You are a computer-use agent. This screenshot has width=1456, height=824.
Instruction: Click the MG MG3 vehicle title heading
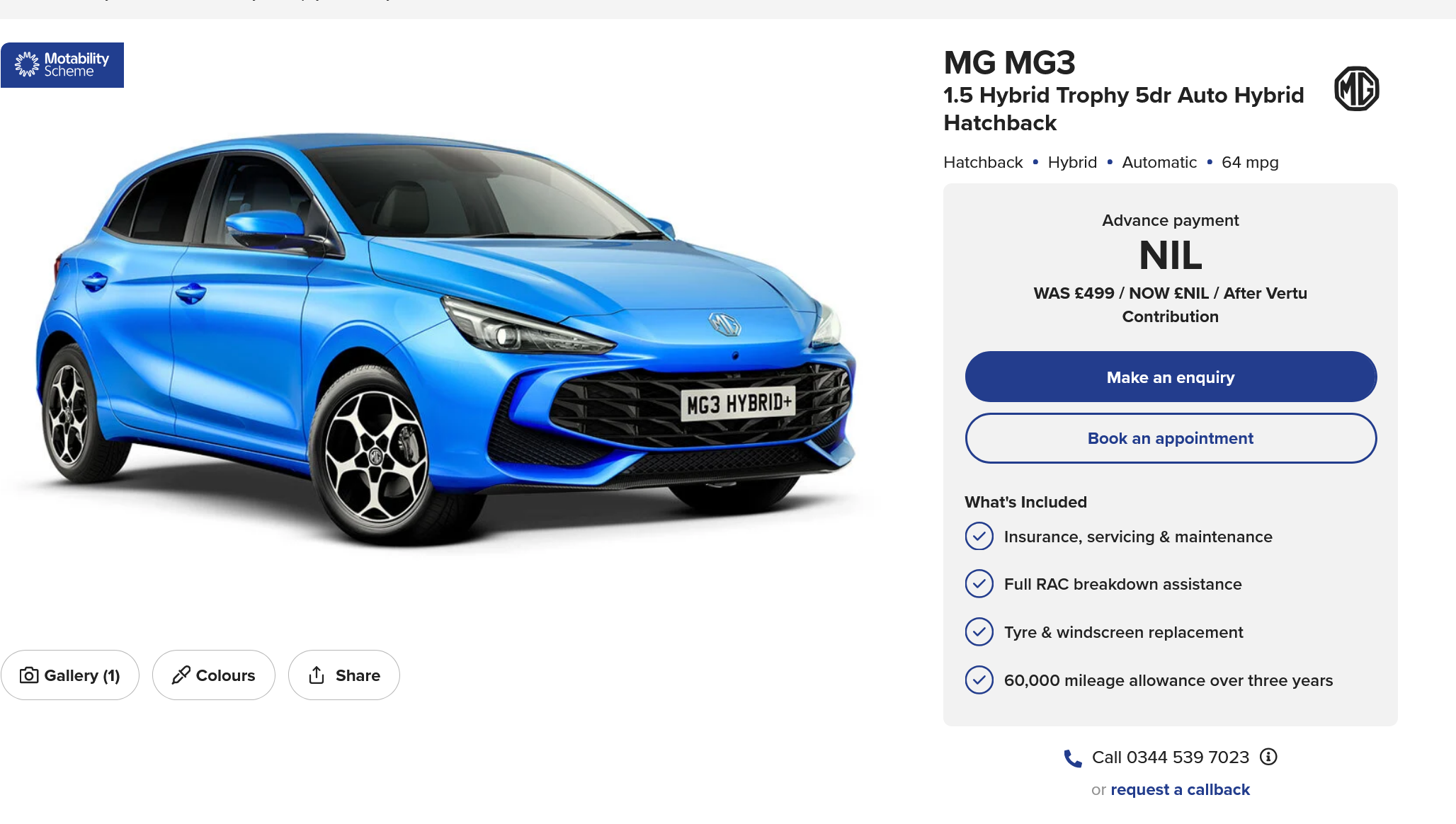[x=1009, y=63]
